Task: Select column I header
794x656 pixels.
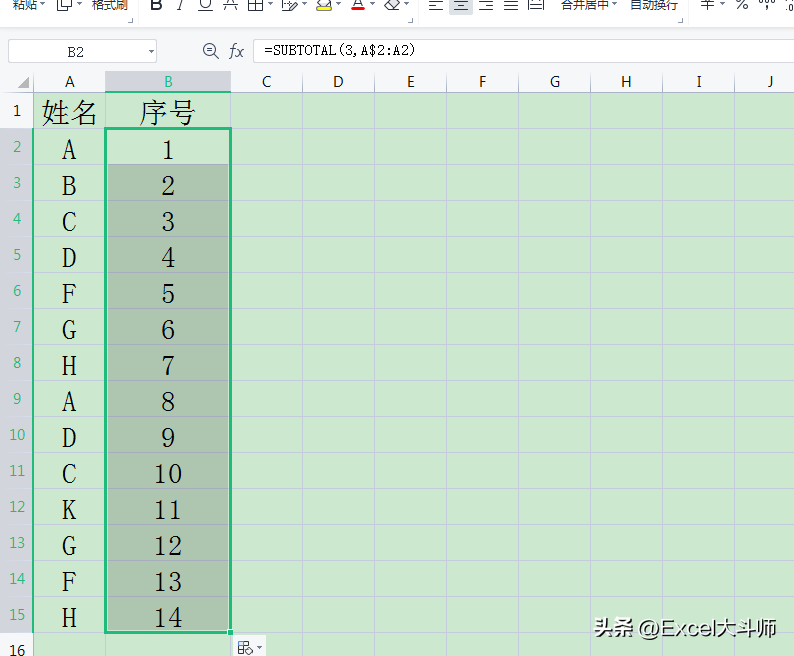Action: point(699,82)
